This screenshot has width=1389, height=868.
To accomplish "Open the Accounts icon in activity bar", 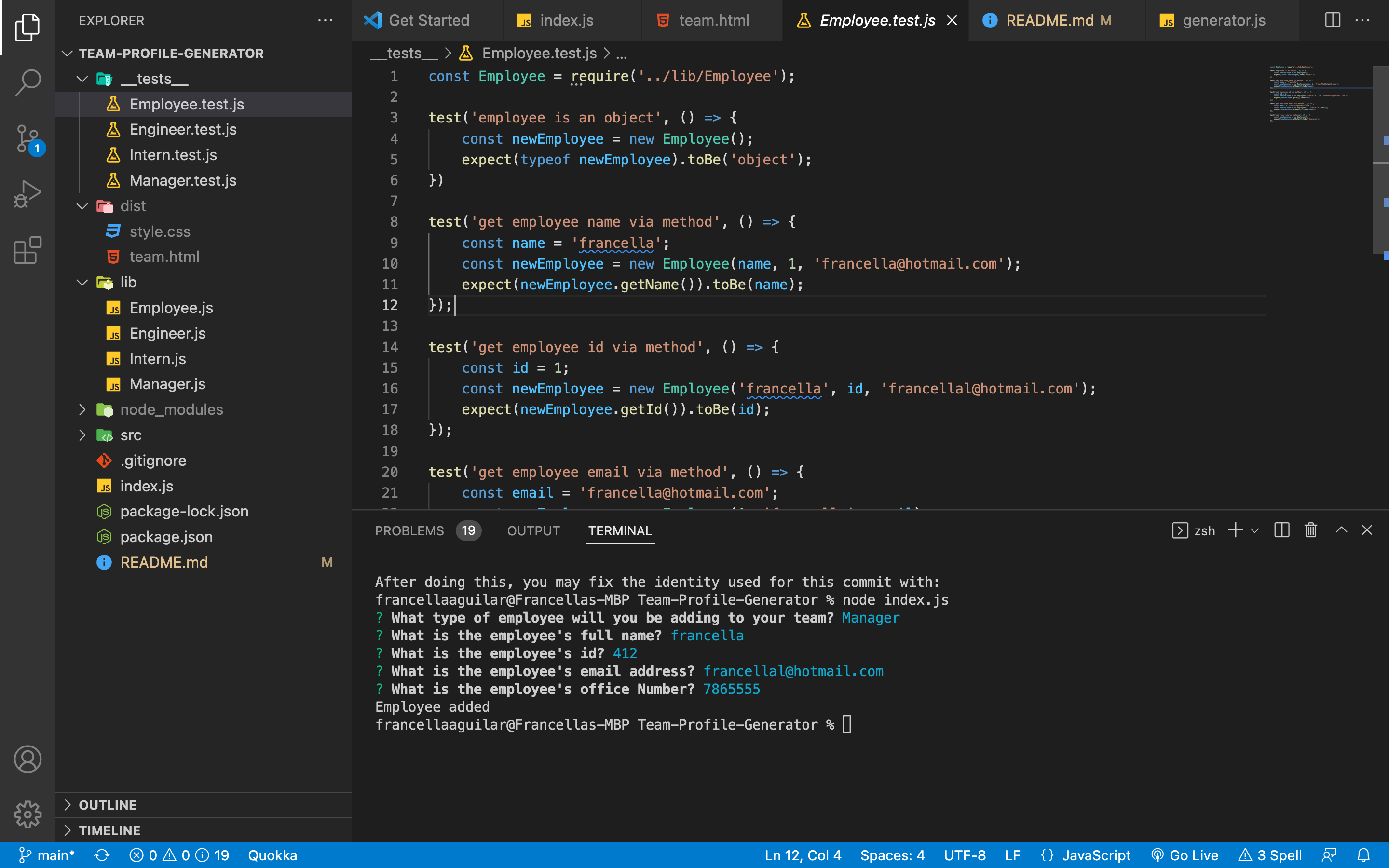I will coord(27,759).
